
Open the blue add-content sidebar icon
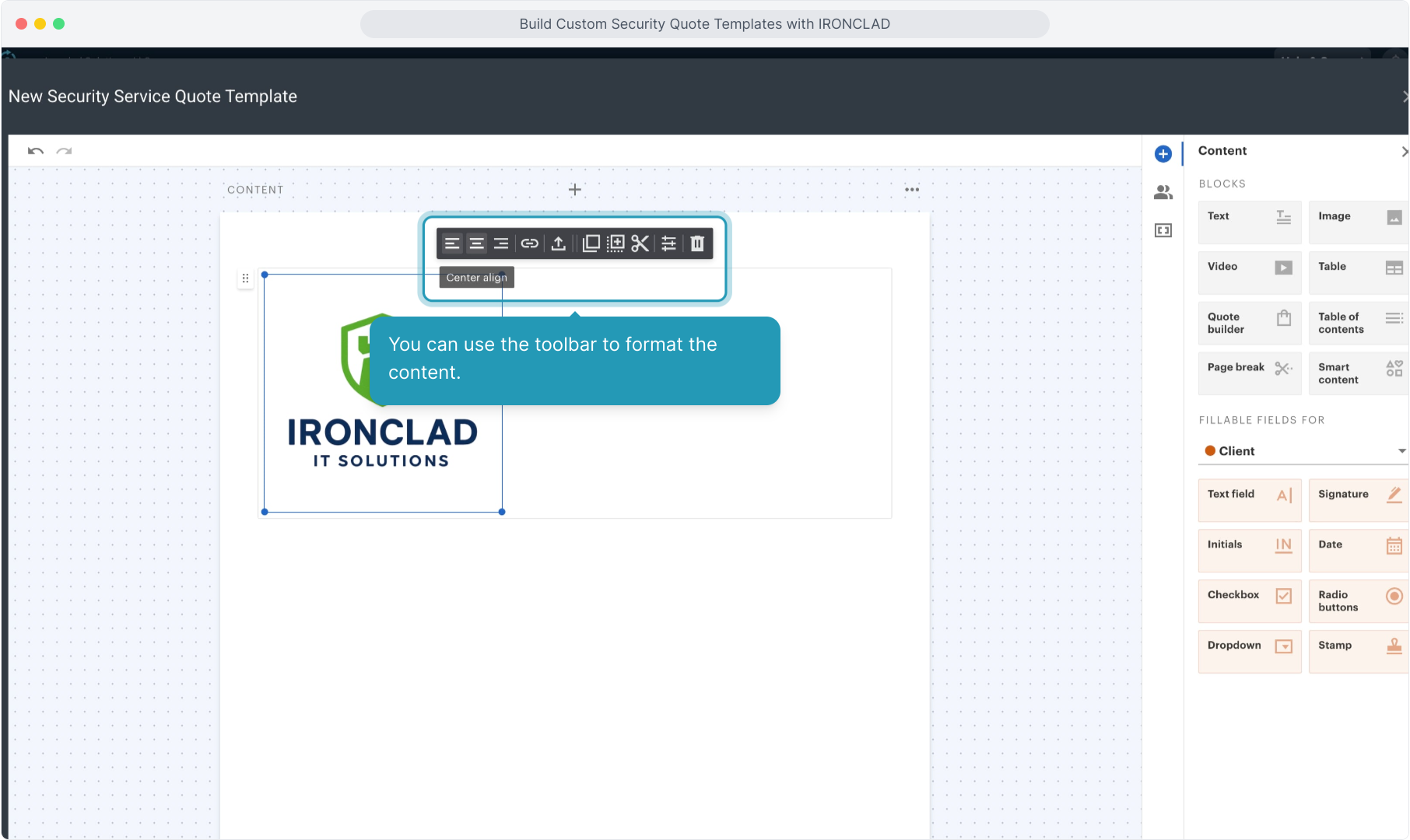click(1163, 154)
